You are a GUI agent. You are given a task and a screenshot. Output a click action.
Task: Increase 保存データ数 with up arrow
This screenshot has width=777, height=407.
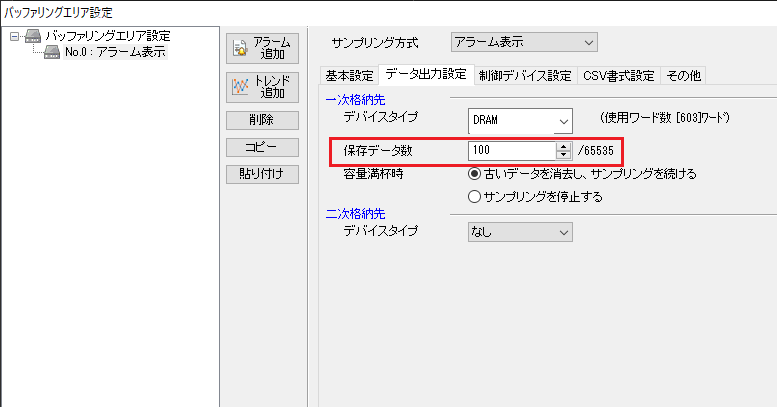point(563,146)
